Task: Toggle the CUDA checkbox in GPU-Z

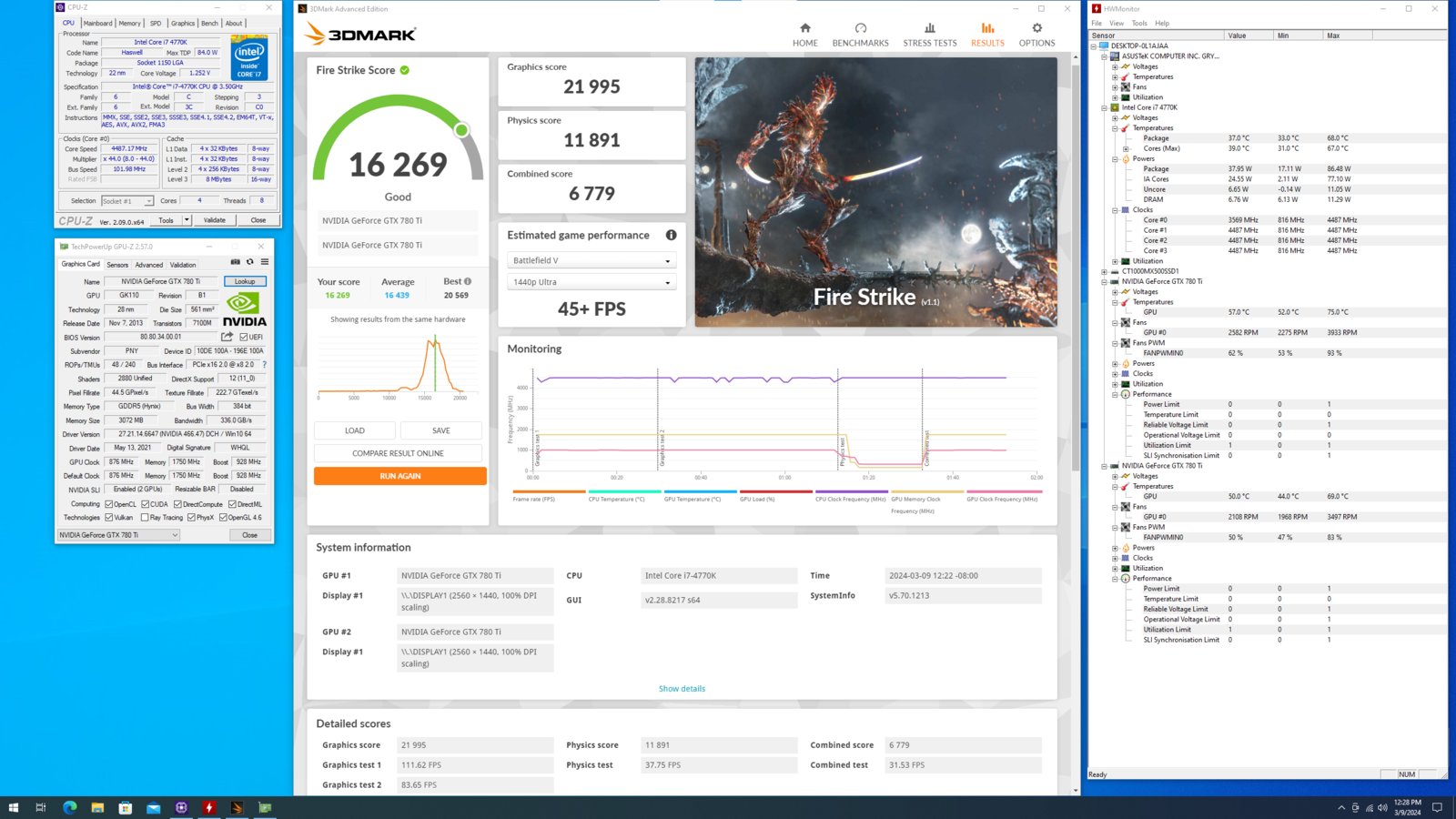Action: click(145, 504)
